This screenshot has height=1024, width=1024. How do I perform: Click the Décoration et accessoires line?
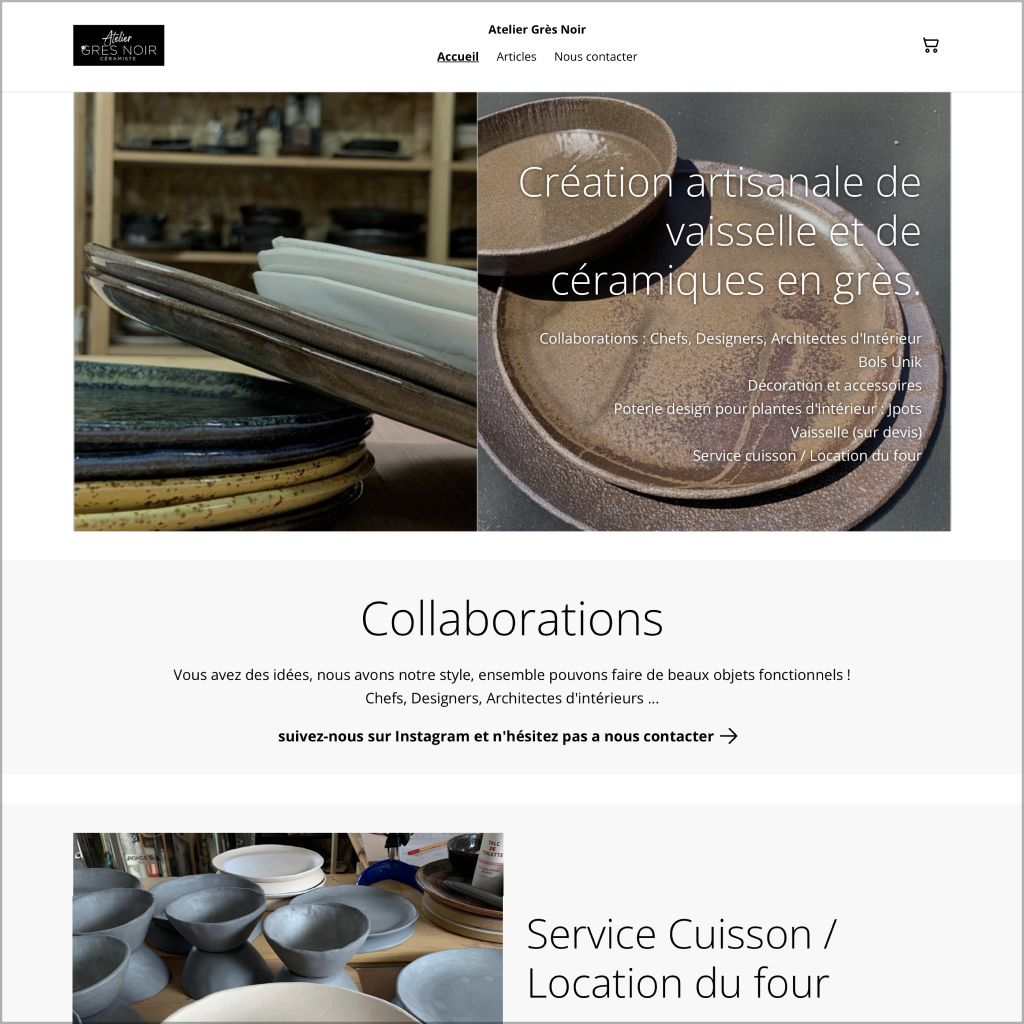(834, 385)
